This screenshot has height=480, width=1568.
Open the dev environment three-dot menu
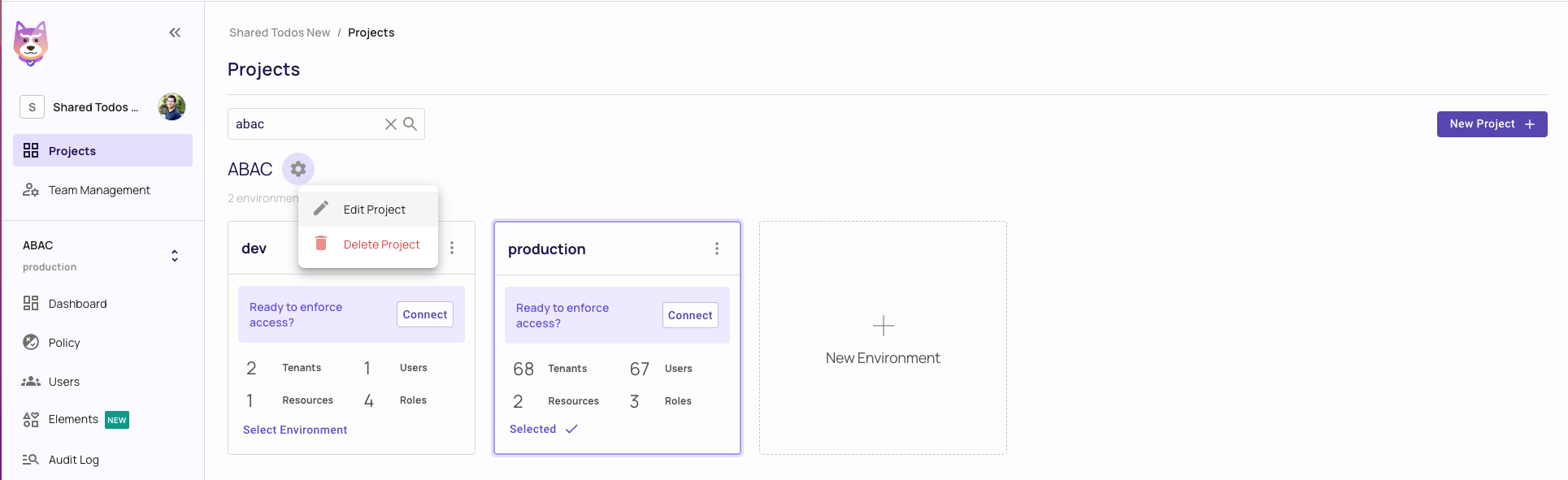click(452, 248)
